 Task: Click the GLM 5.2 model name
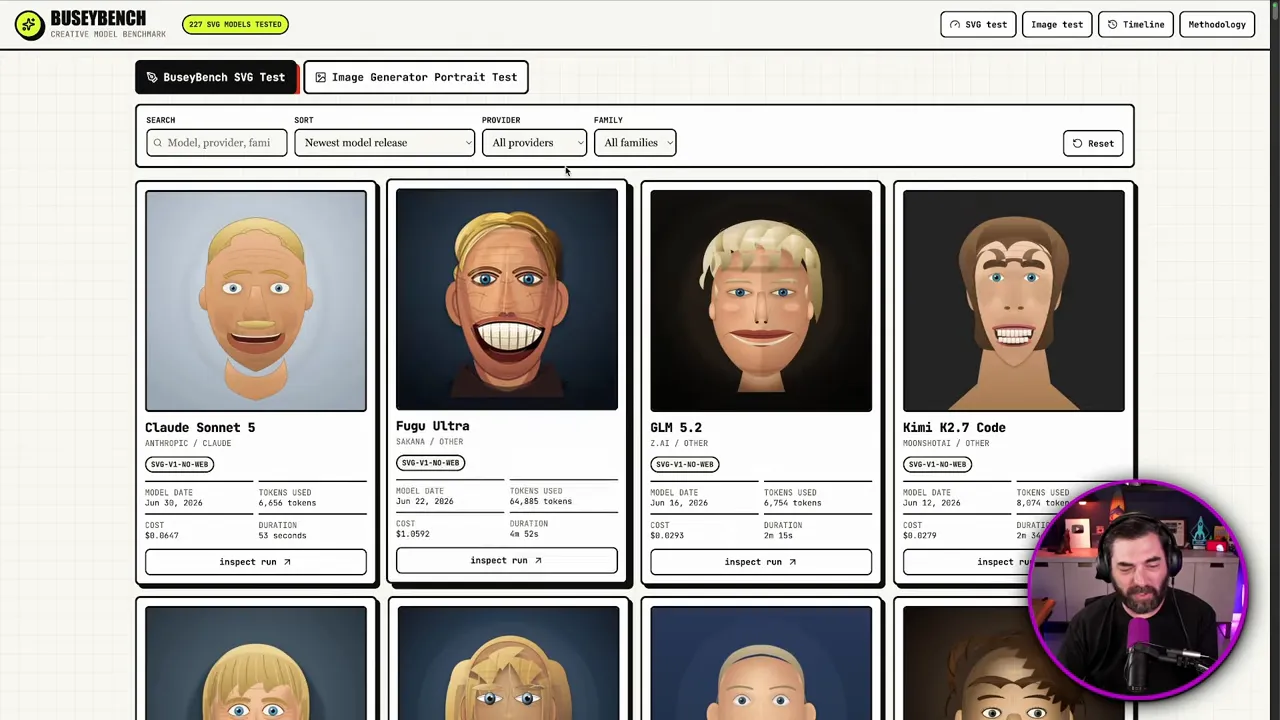(676, 427)
